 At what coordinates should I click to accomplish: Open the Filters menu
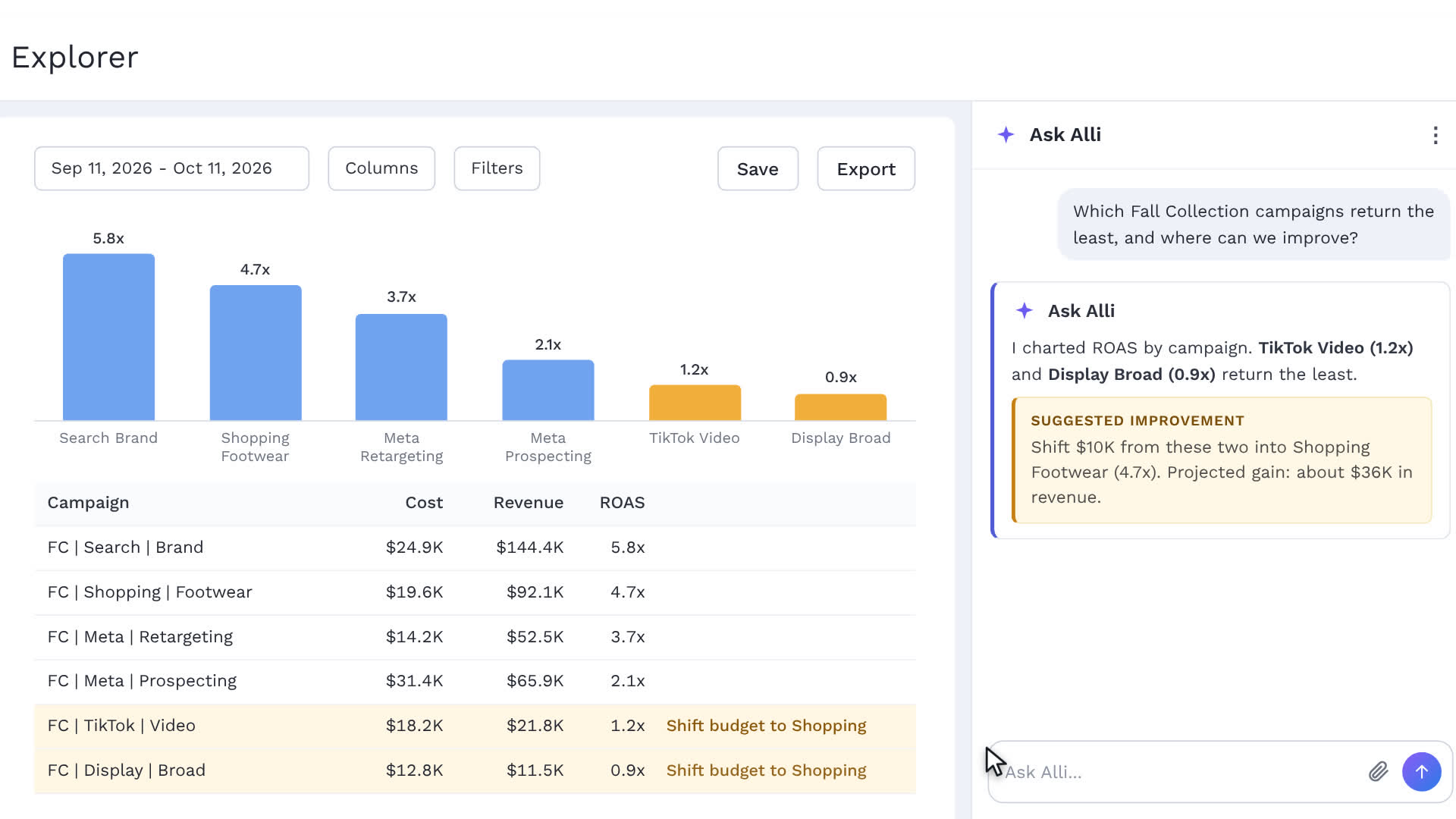click(497, 168)
